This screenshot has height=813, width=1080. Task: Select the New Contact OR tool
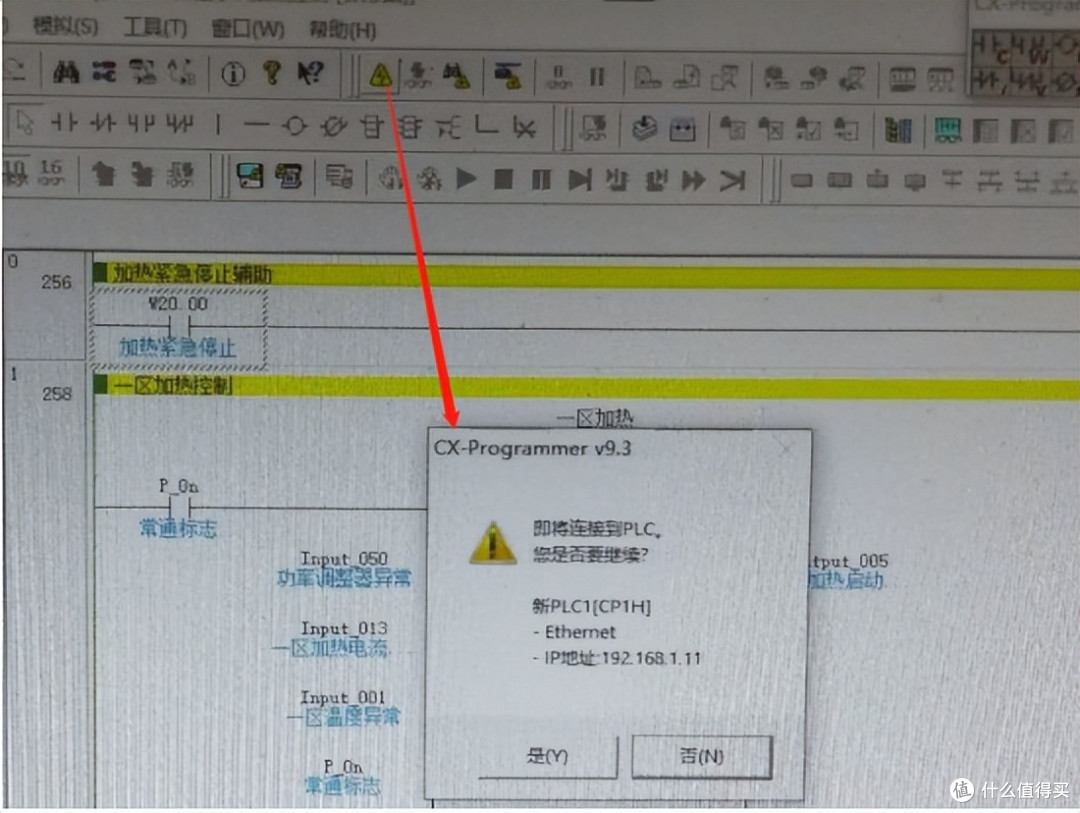pyautogui.click(x=141, y=124)
